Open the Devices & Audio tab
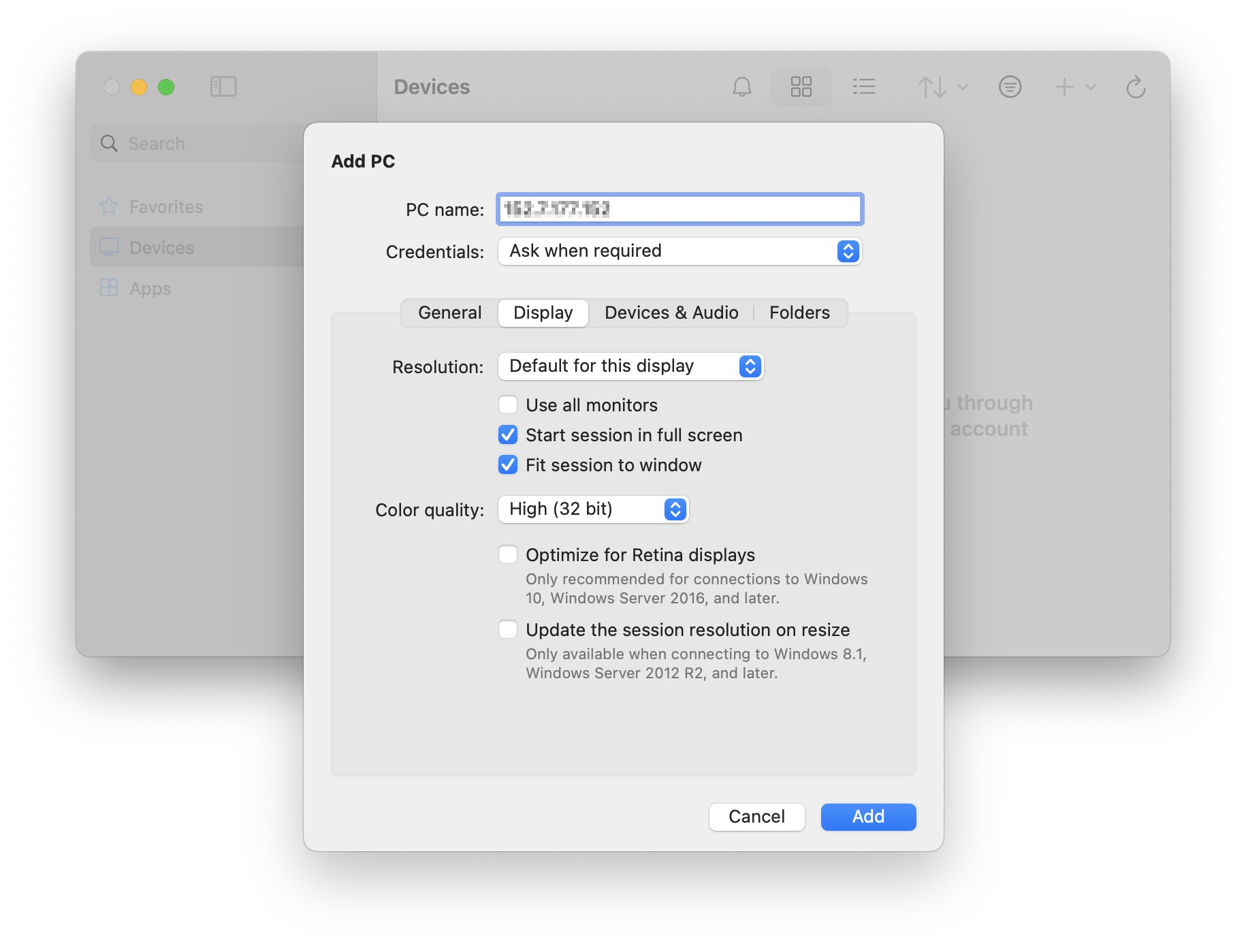 click(671, 313)
